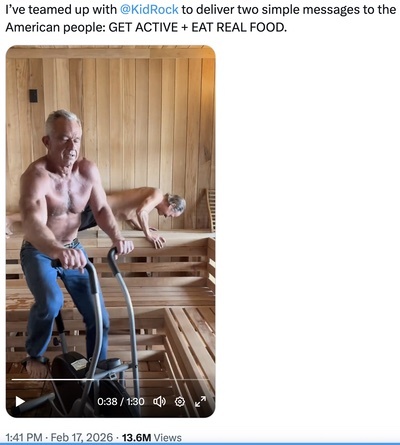
Task: Open the @KidRock mention link
Action: click(x=149, y=10)
